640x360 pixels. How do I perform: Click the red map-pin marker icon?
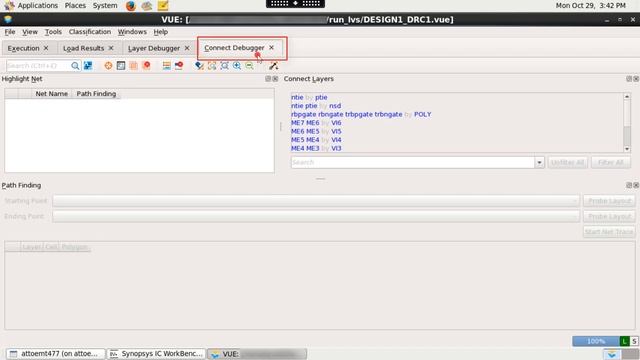coord(147,66)
